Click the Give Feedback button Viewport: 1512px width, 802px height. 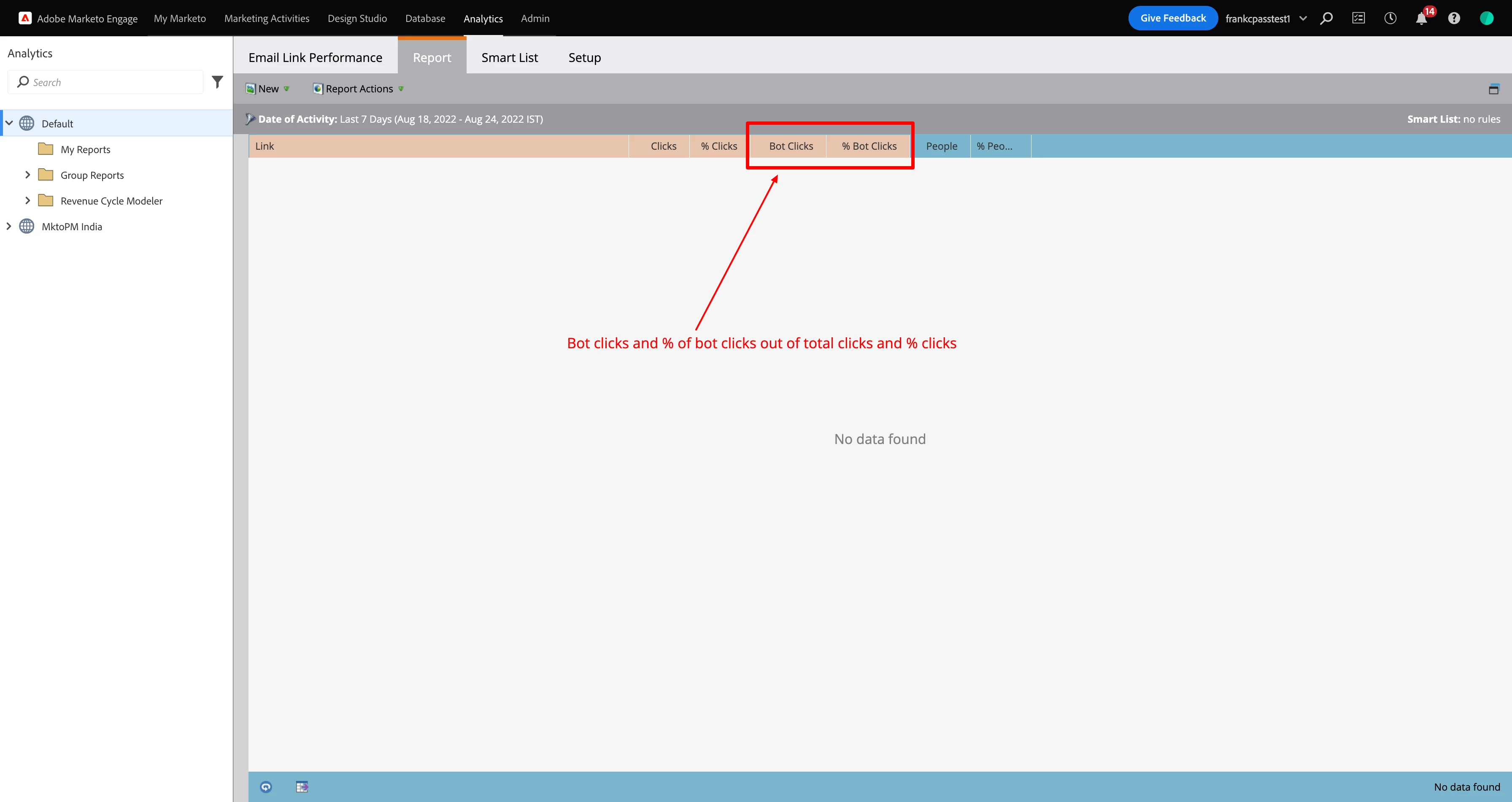pos(1172,18)
